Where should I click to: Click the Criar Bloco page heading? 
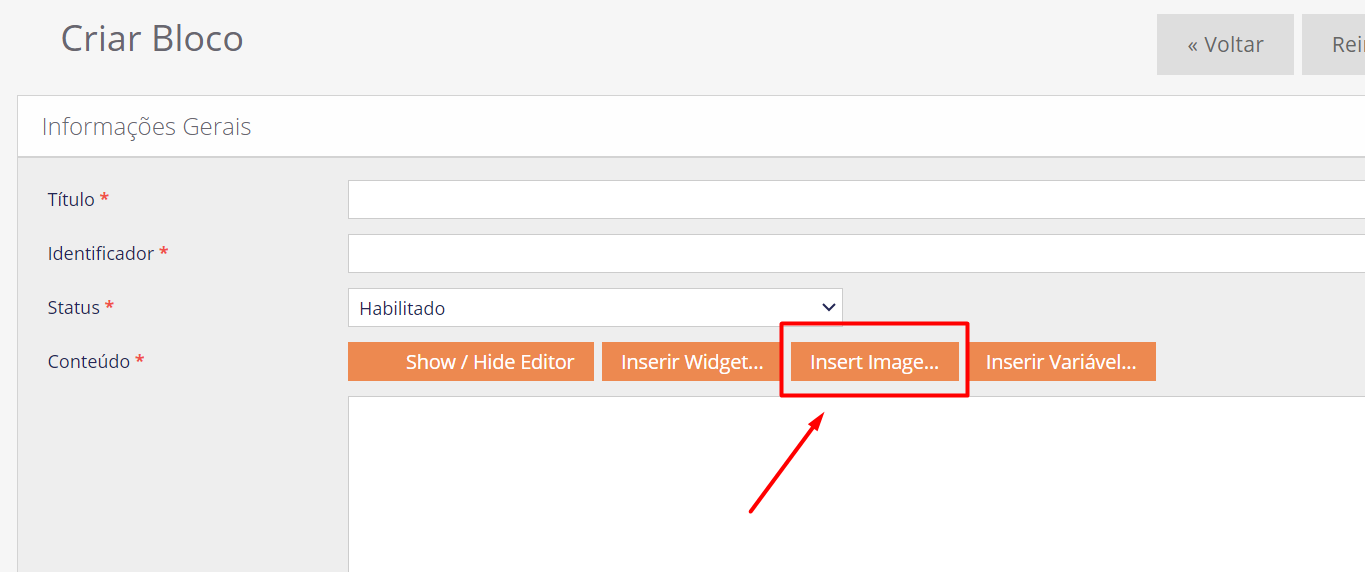(152, 39)
